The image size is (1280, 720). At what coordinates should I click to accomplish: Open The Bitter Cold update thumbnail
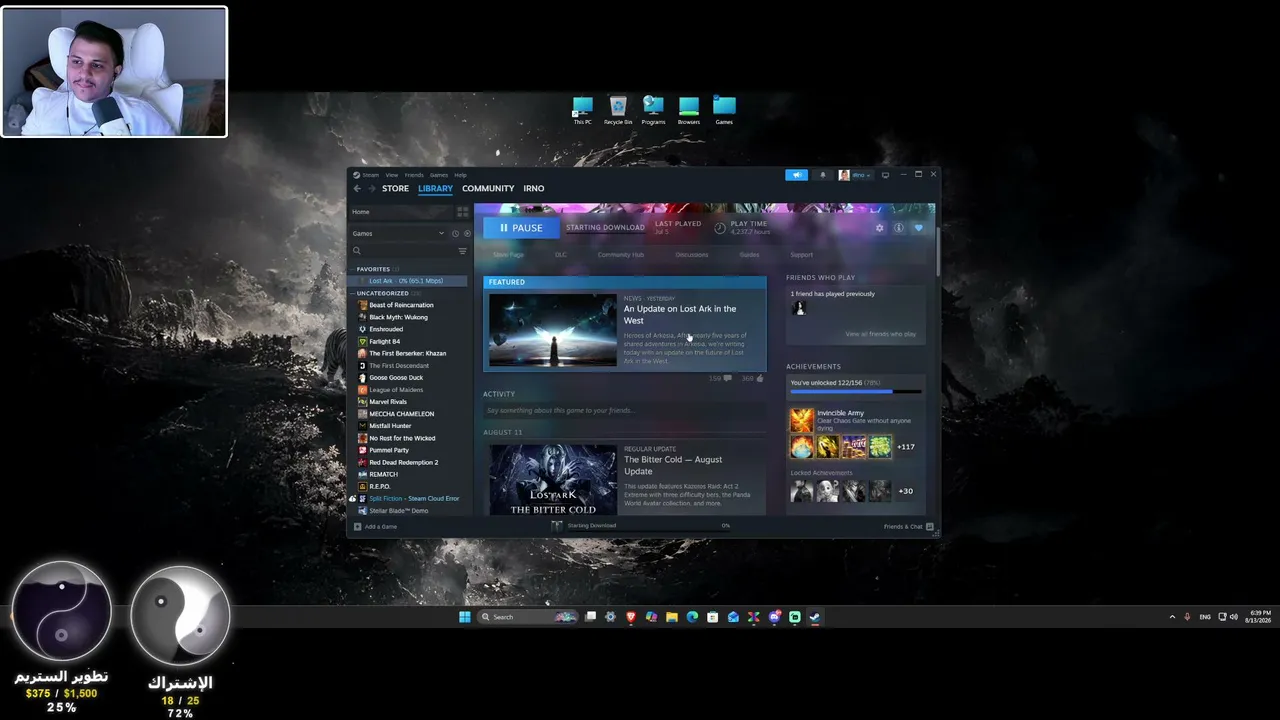(553, 480)
